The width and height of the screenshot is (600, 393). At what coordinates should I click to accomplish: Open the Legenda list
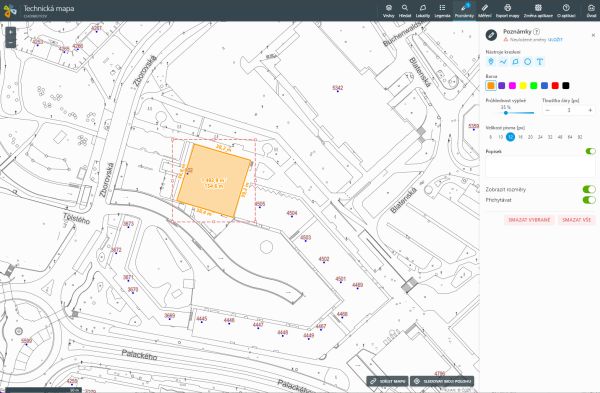(x=442, y=11)
